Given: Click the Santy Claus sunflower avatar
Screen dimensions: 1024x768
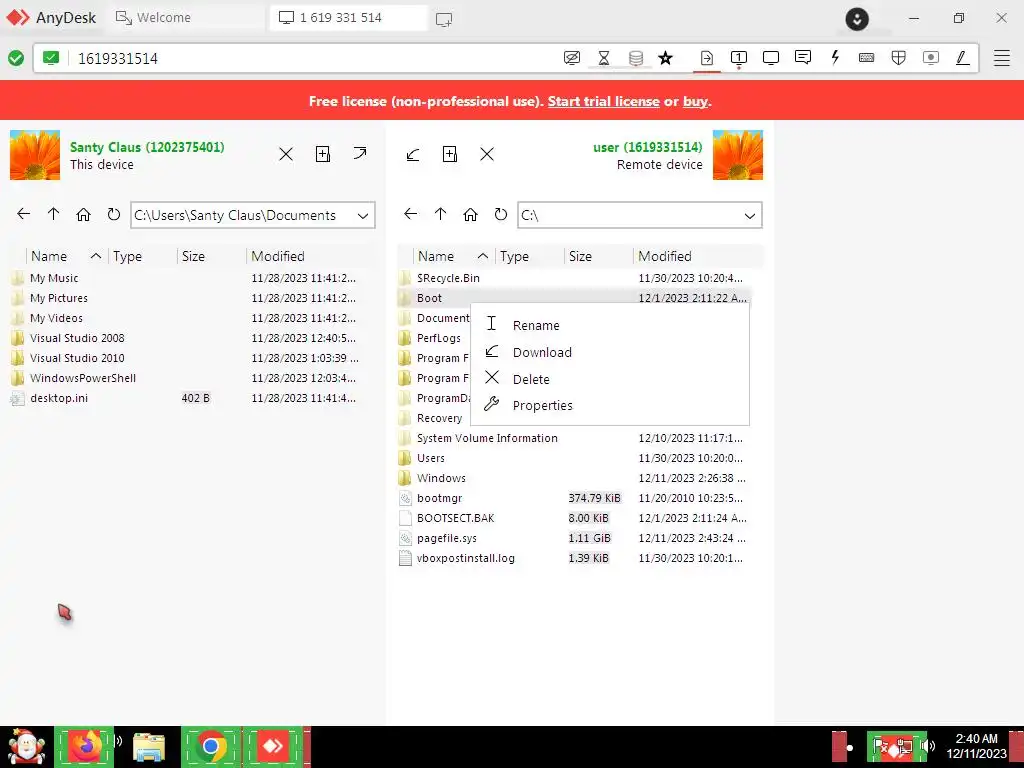Looking at the screenshot, I should (35, 155).
